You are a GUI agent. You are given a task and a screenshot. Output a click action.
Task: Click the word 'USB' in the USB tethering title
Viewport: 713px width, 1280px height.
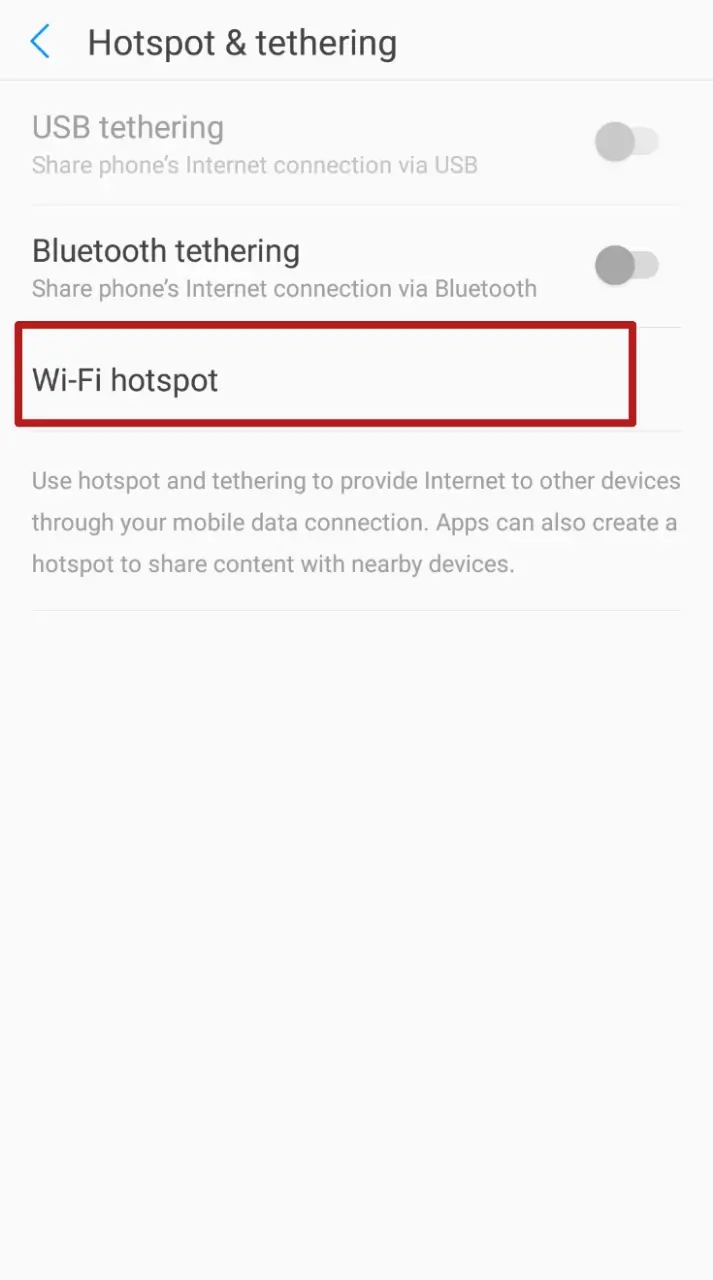pyautogui.click(x=61, y=128)
